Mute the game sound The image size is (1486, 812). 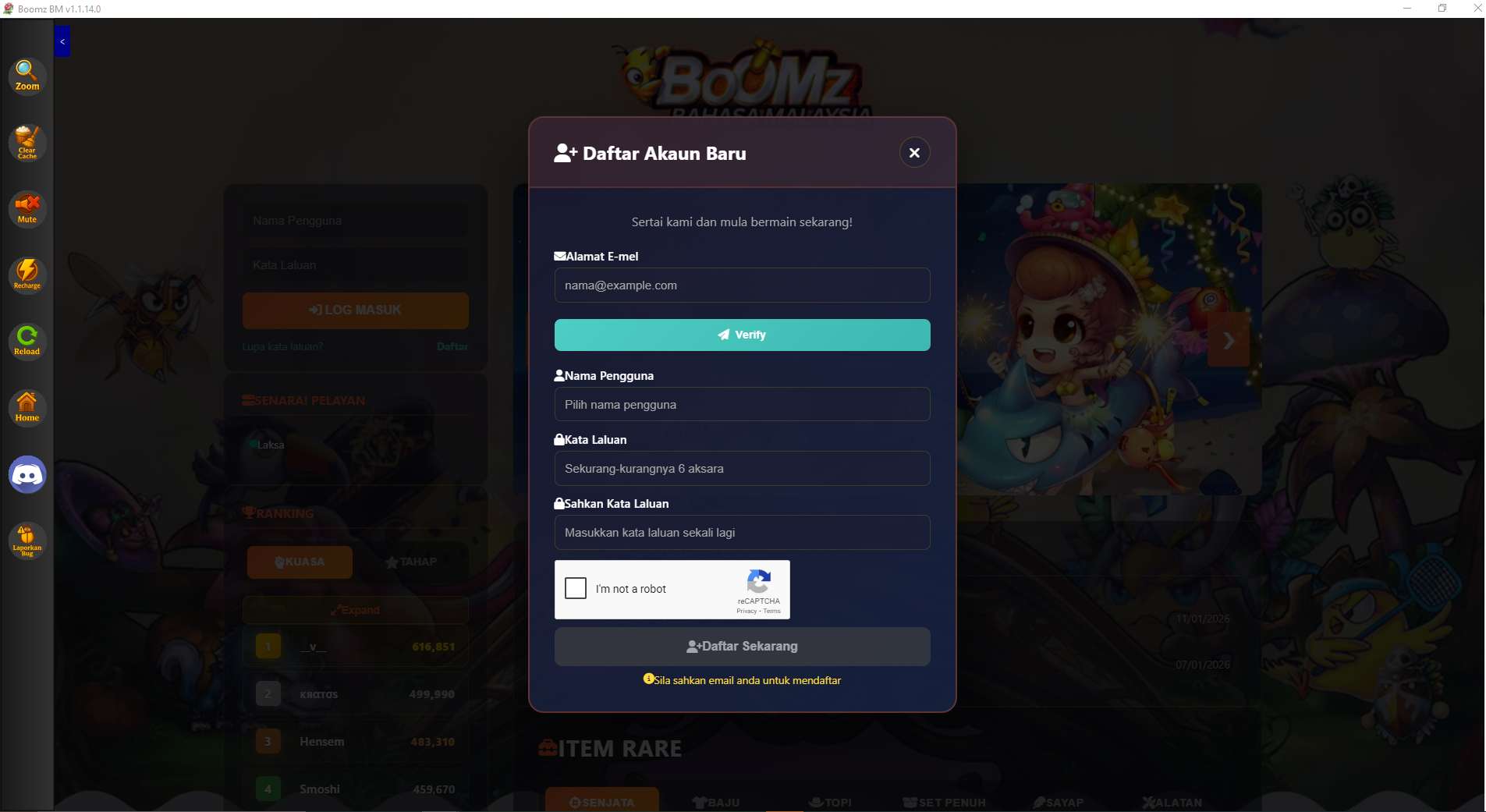coord(27,209)
